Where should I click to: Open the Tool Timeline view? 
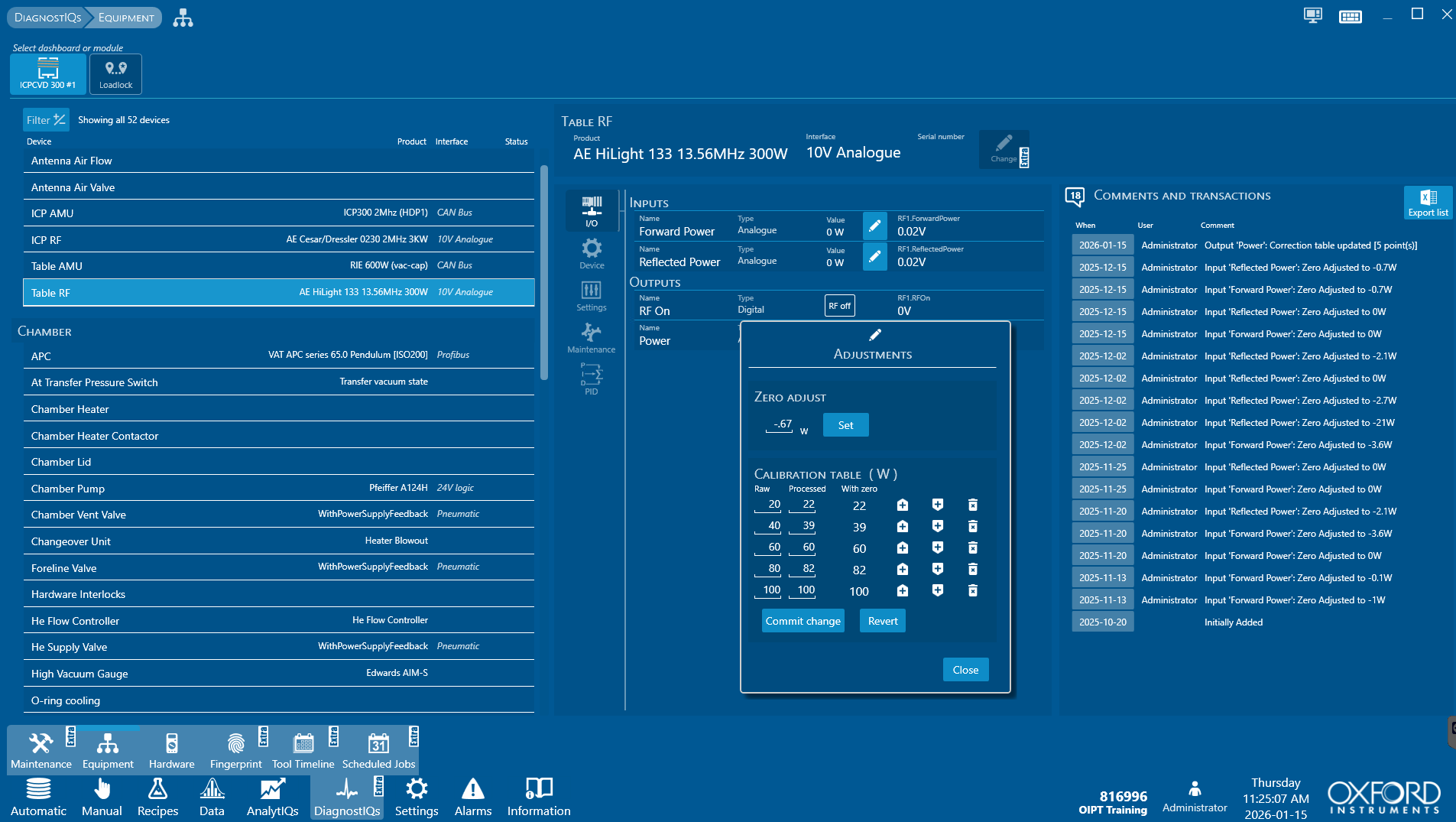coord(303,749)
